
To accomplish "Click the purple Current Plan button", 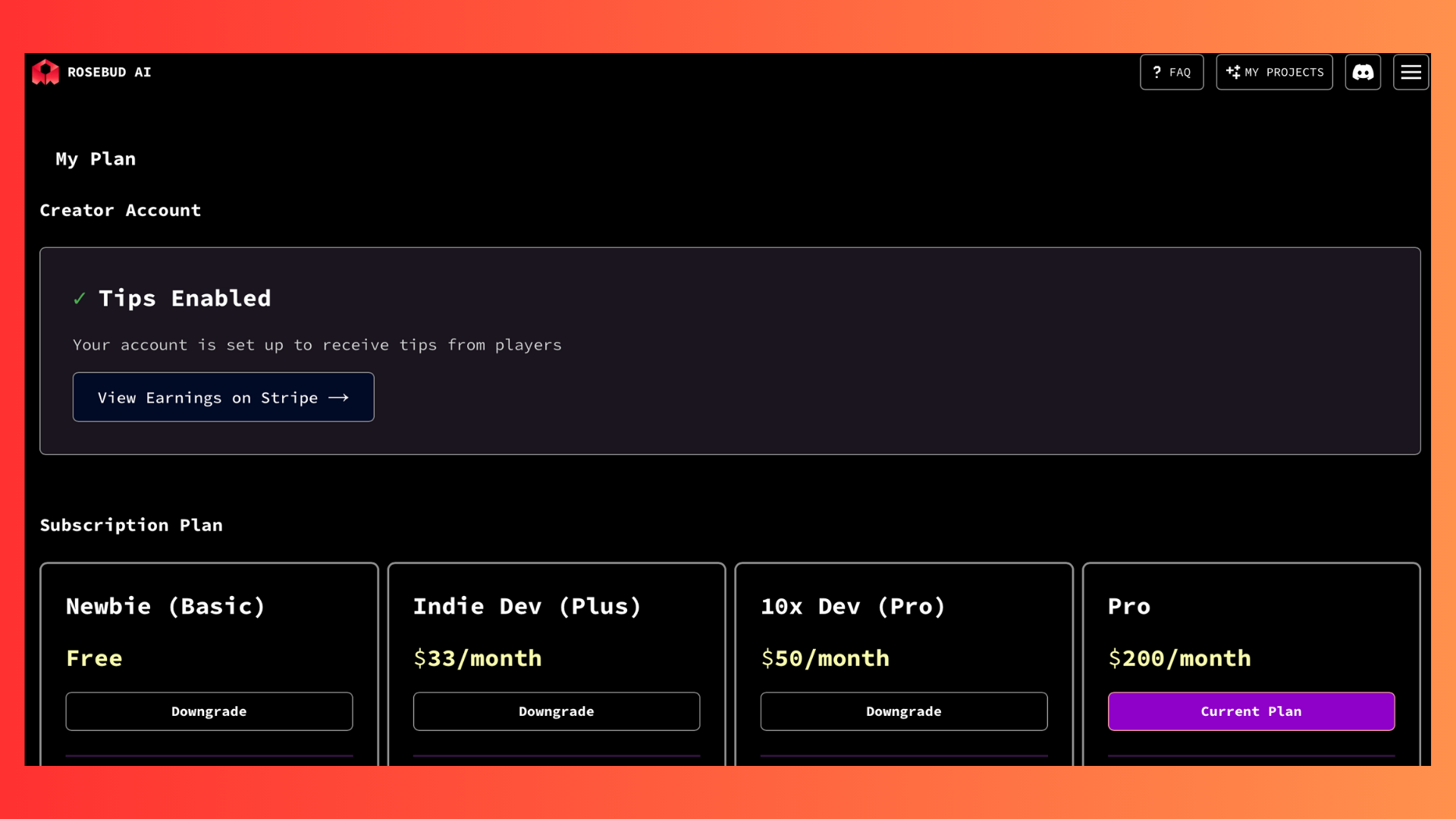I will [1251, 711].
